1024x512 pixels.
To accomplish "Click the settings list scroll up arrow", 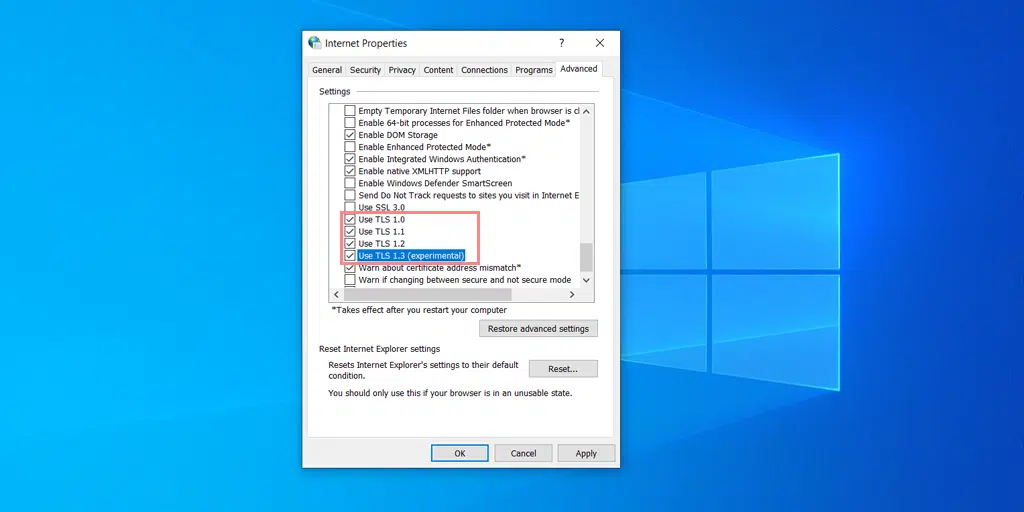I will (x=586, y=111).
